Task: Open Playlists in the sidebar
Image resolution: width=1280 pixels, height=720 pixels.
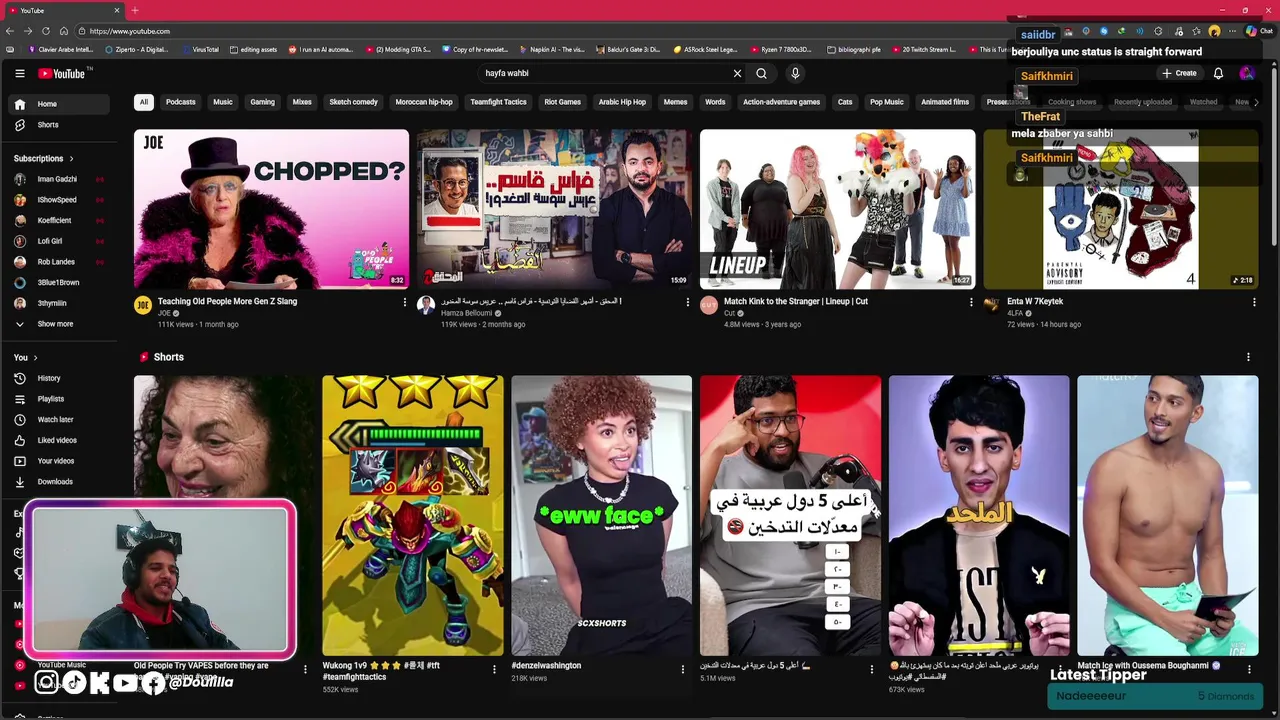Action: pos(61,399)
